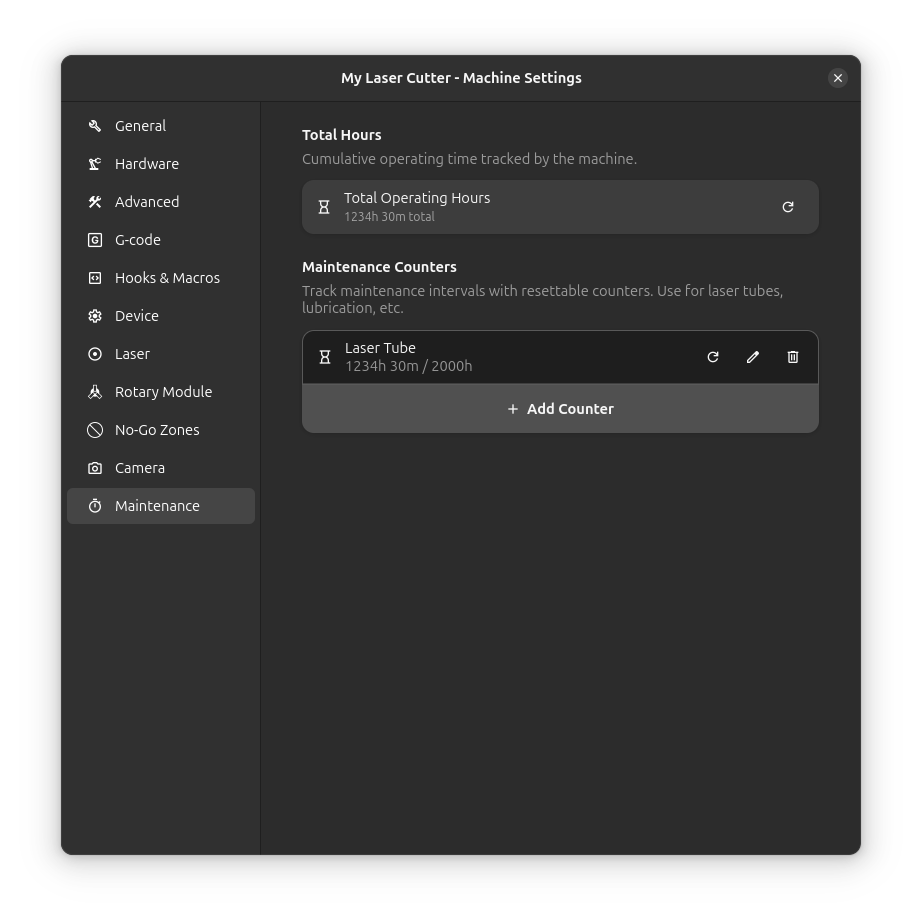Edit the Laser Tube counter with pencil icon
Screen dimensions: 922x922
[x=753, y=357]
